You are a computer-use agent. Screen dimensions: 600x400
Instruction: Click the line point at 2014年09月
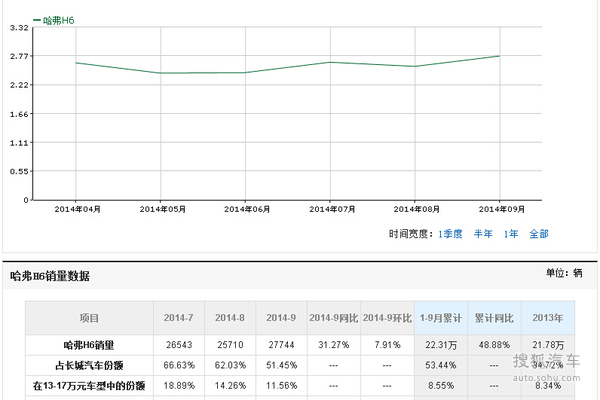coord(499,56)
